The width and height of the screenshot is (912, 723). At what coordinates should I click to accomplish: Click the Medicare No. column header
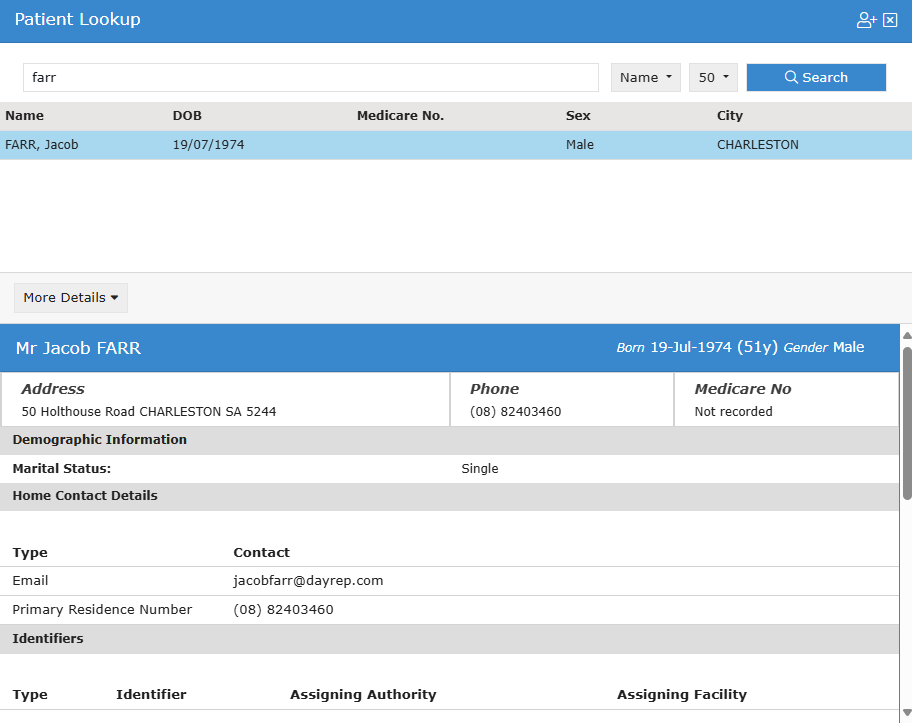pos(400,116)
